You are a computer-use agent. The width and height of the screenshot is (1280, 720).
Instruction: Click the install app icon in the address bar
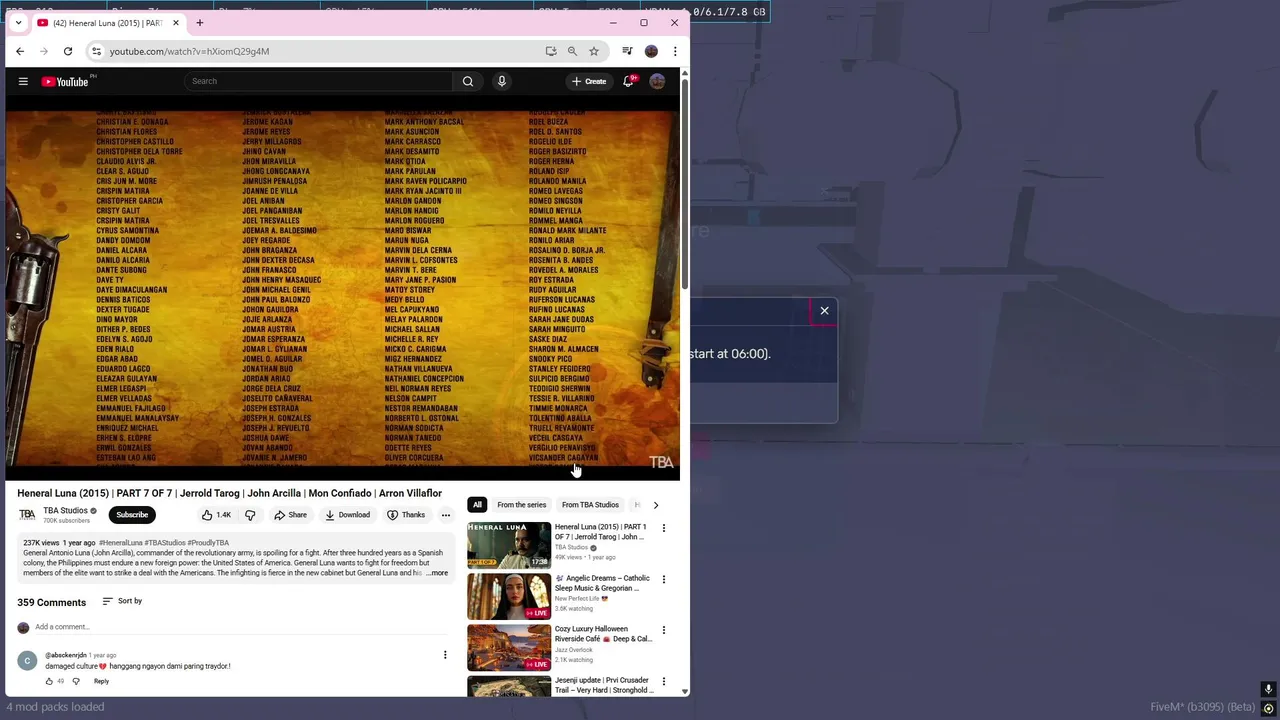tap(551, 51)
